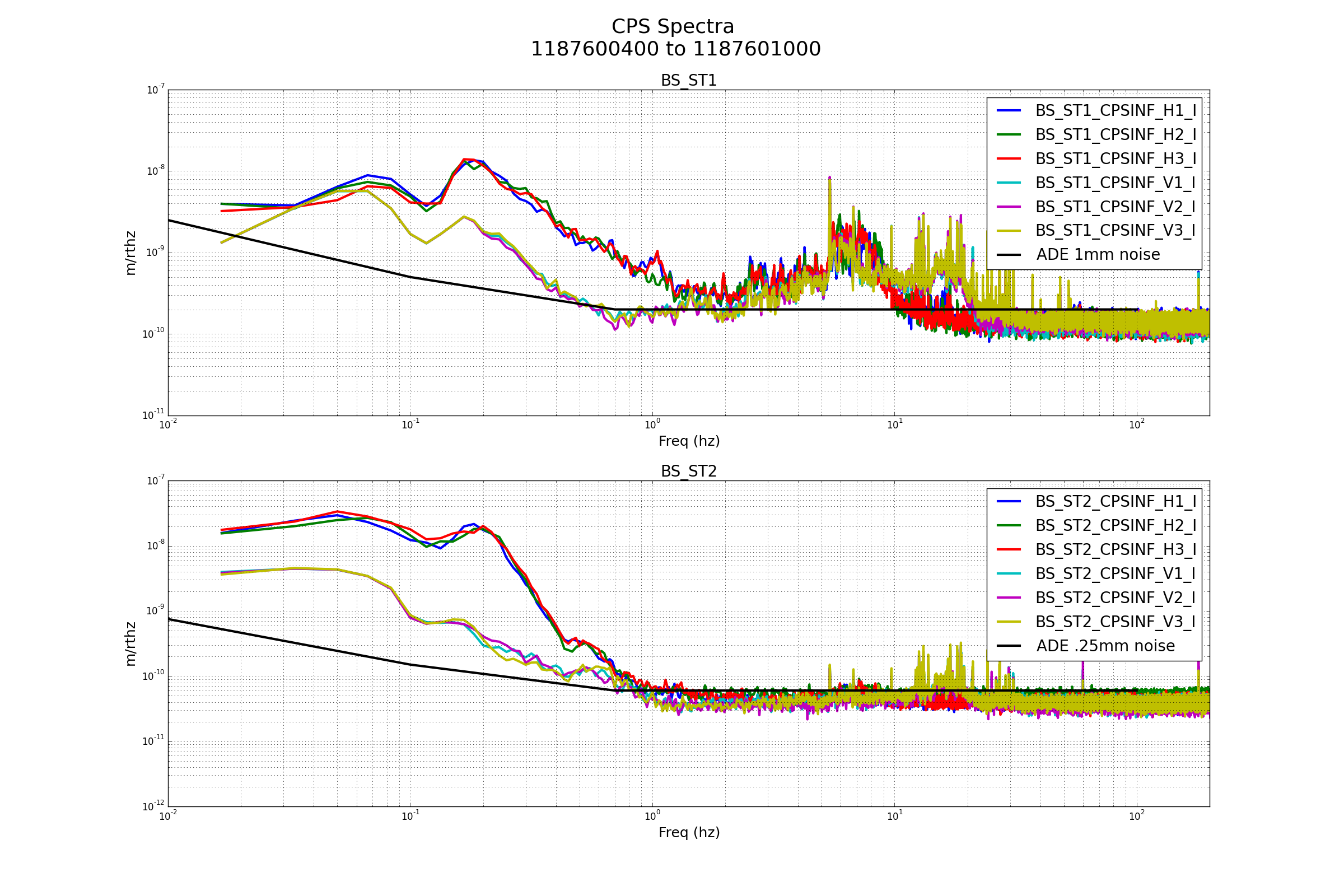
Task: Click the BS_ST1_CPSINF_V3_I legend label
Action: click(x=1115, y=230)
